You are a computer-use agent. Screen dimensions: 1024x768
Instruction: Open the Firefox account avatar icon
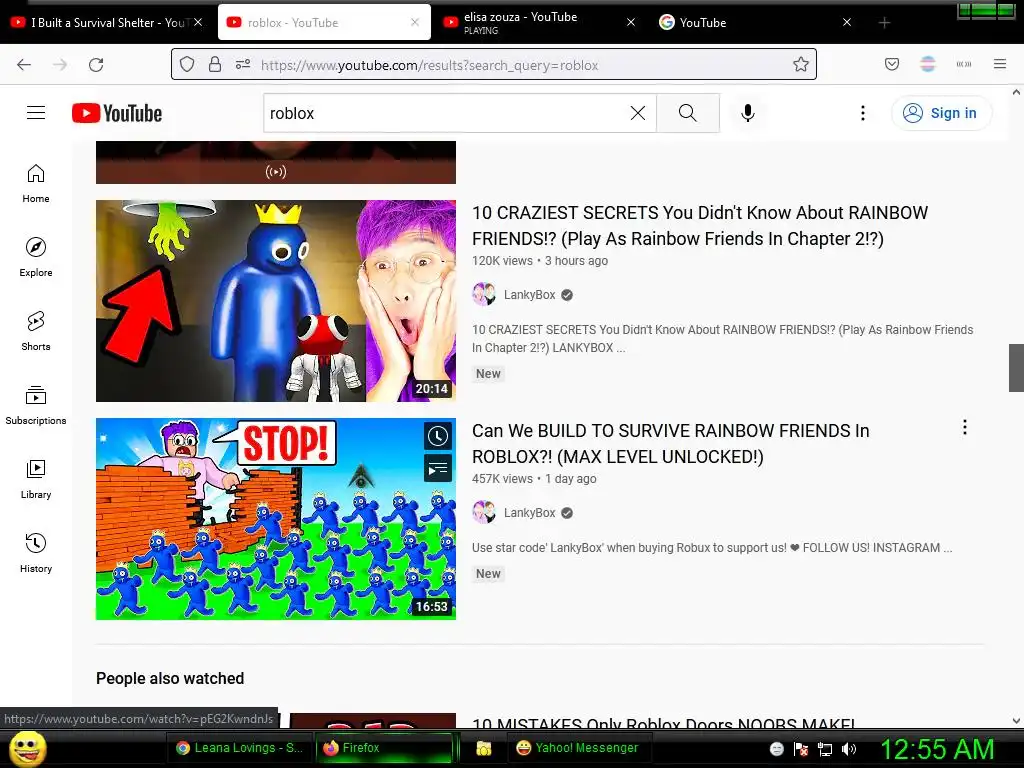pos(928,64)
